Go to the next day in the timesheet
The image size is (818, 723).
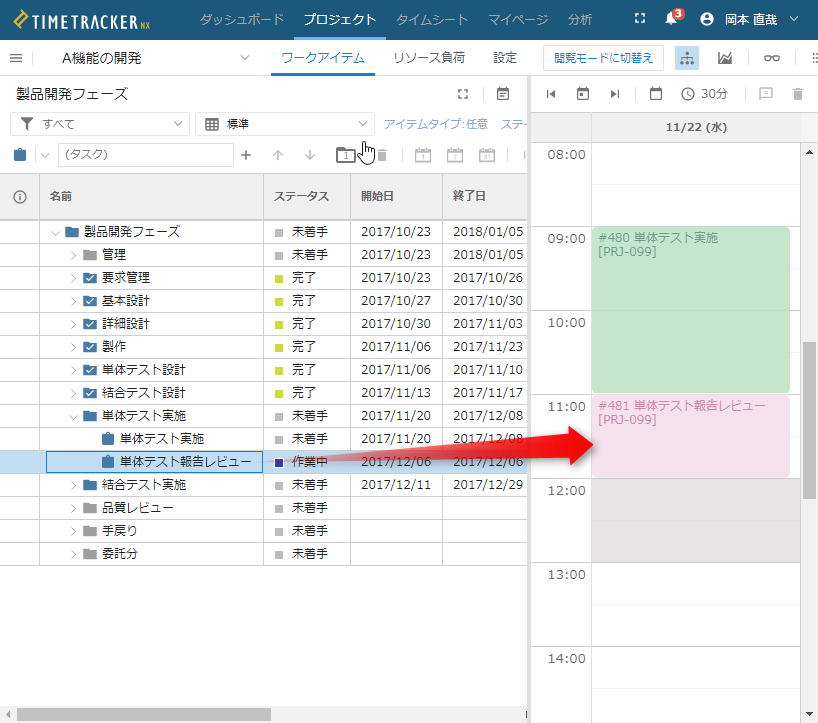click(x=615, y=94)
